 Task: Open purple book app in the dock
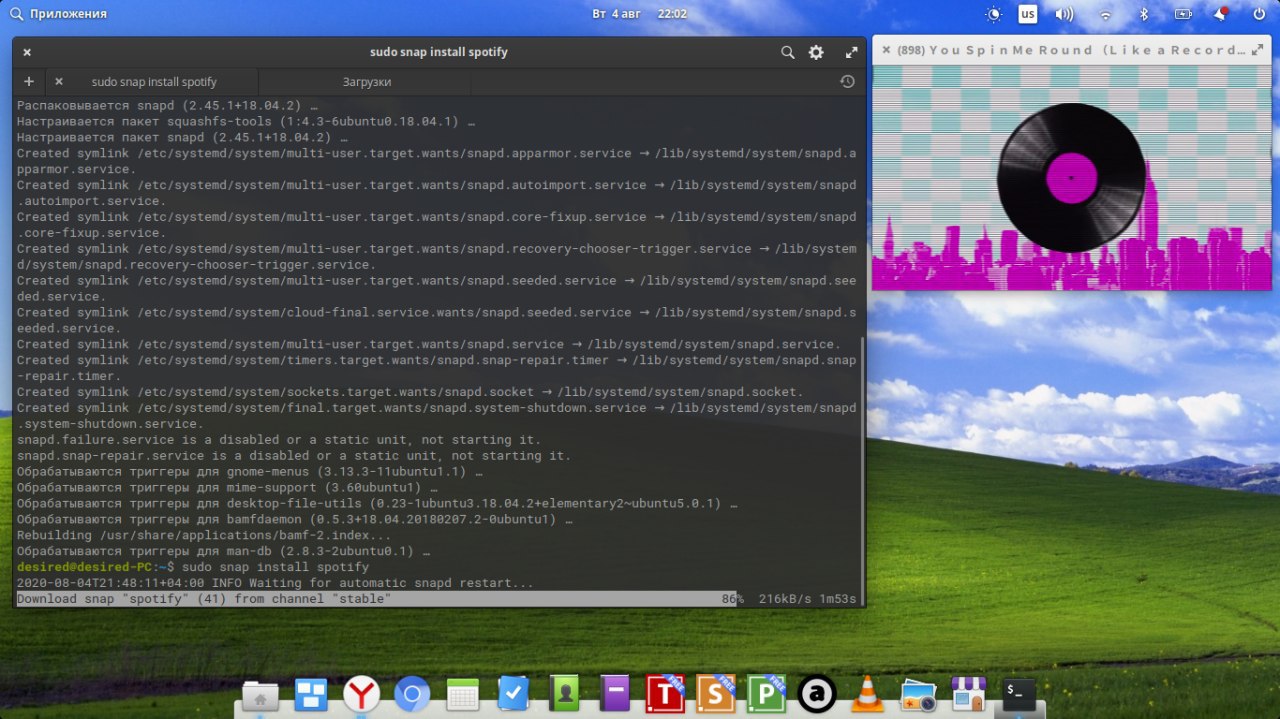[615, 694]
